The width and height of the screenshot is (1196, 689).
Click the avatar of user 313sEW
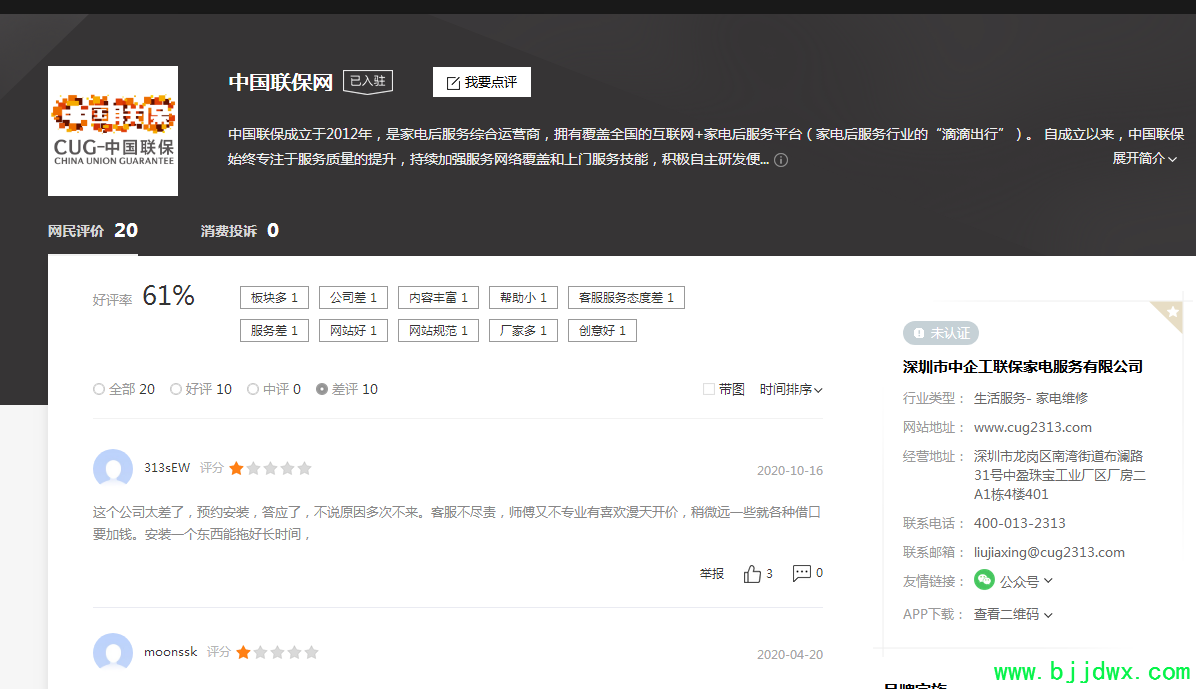(x=113, y=468)
